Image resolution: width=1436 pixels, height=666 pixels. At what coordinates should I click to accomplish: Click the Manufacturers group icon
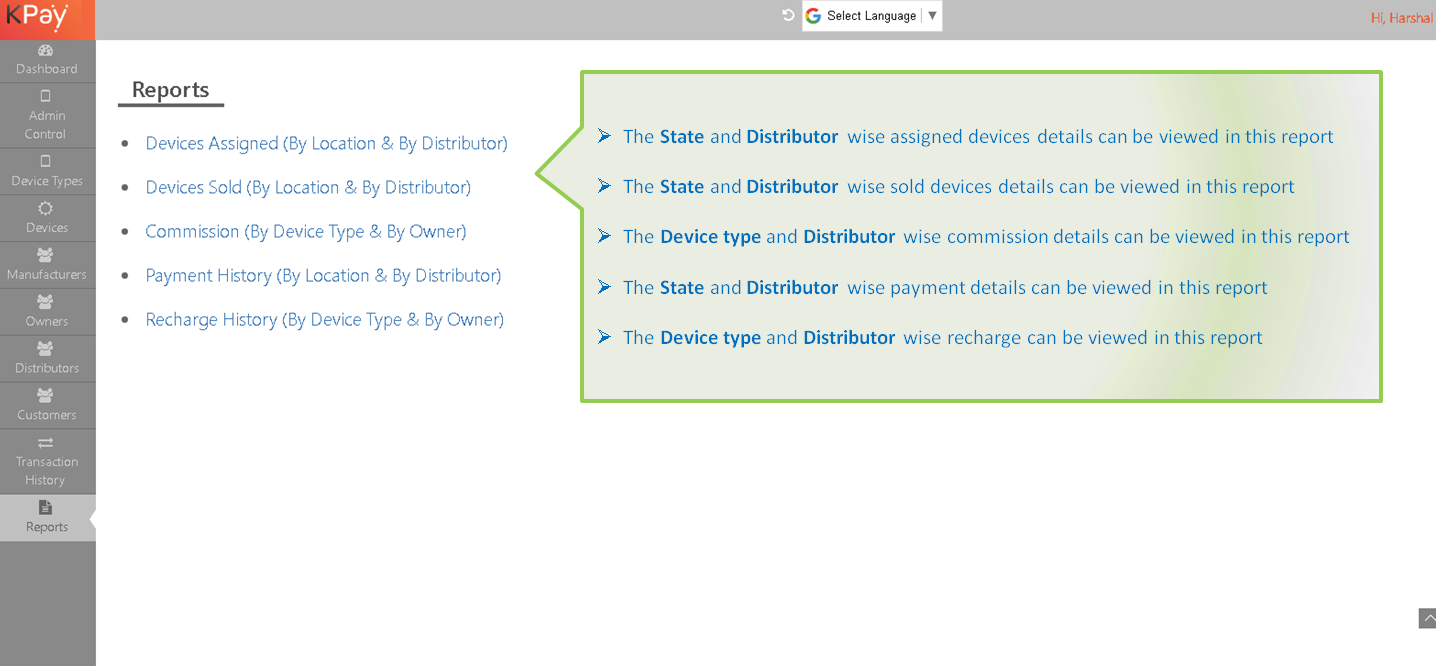[45, 255]
